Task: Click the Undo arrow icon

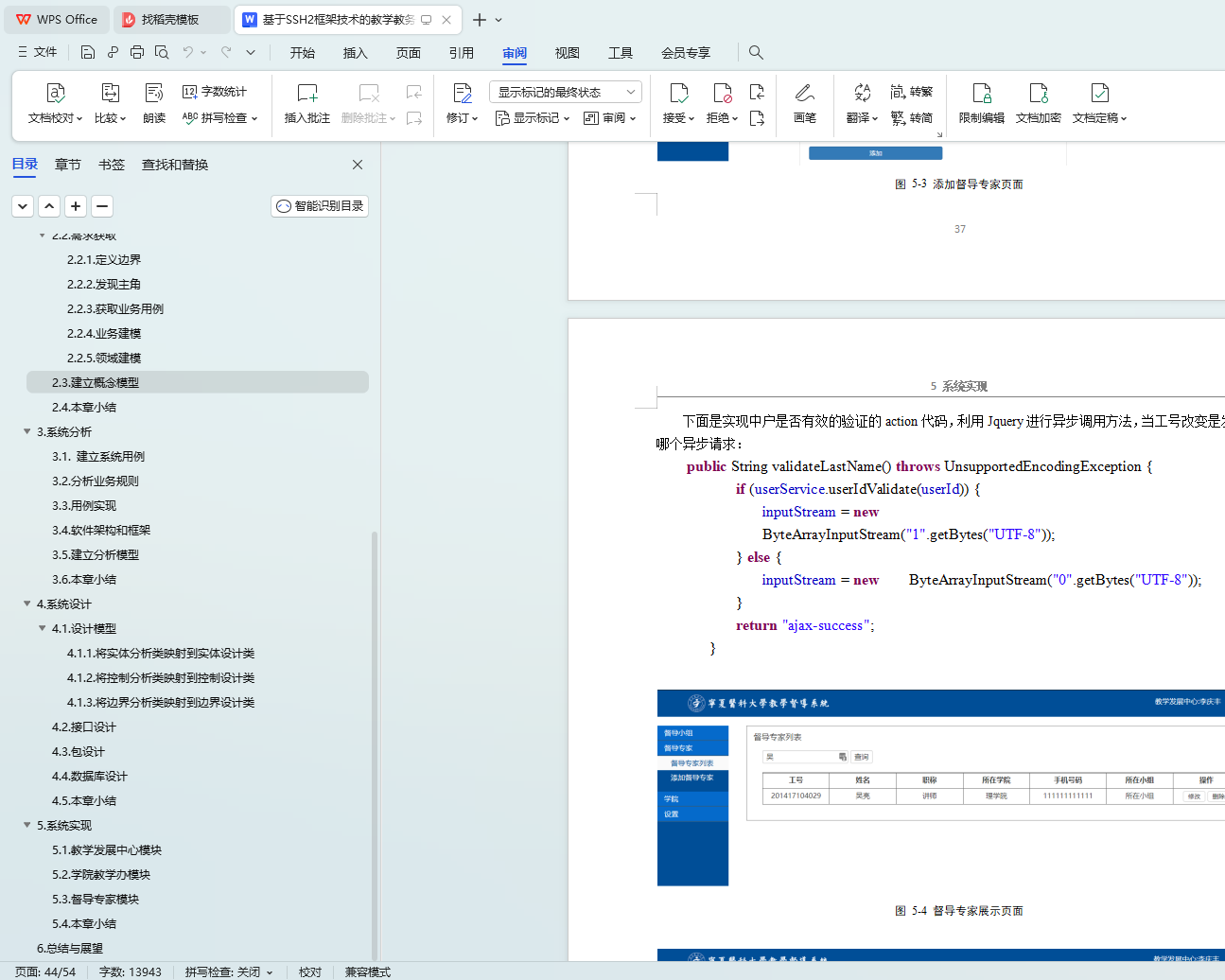Action: coord(188,52)
